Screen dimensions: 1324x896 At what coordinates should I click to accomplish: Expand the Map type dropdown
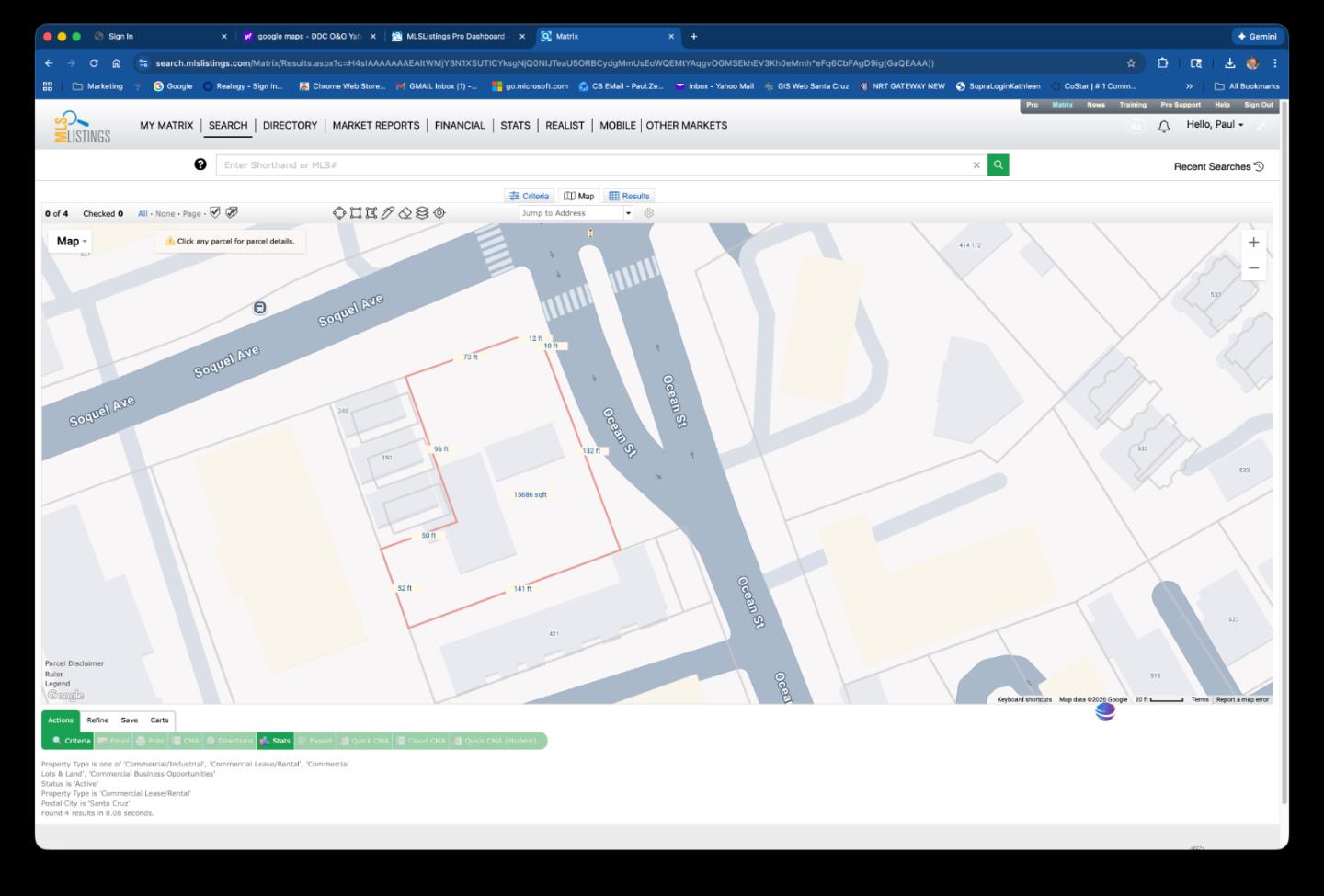coord(70,242)
